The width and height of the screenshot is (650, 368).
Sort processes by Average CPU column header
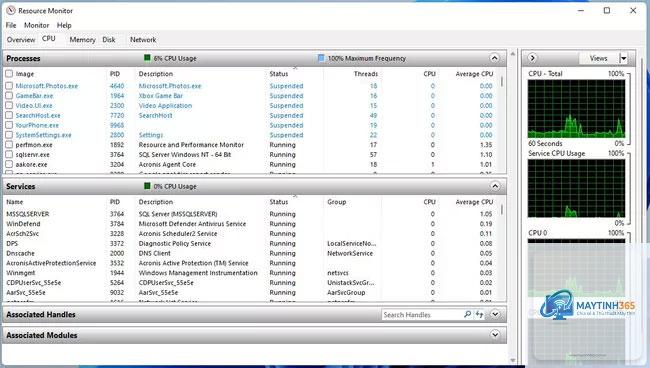[x=474, y=74]
